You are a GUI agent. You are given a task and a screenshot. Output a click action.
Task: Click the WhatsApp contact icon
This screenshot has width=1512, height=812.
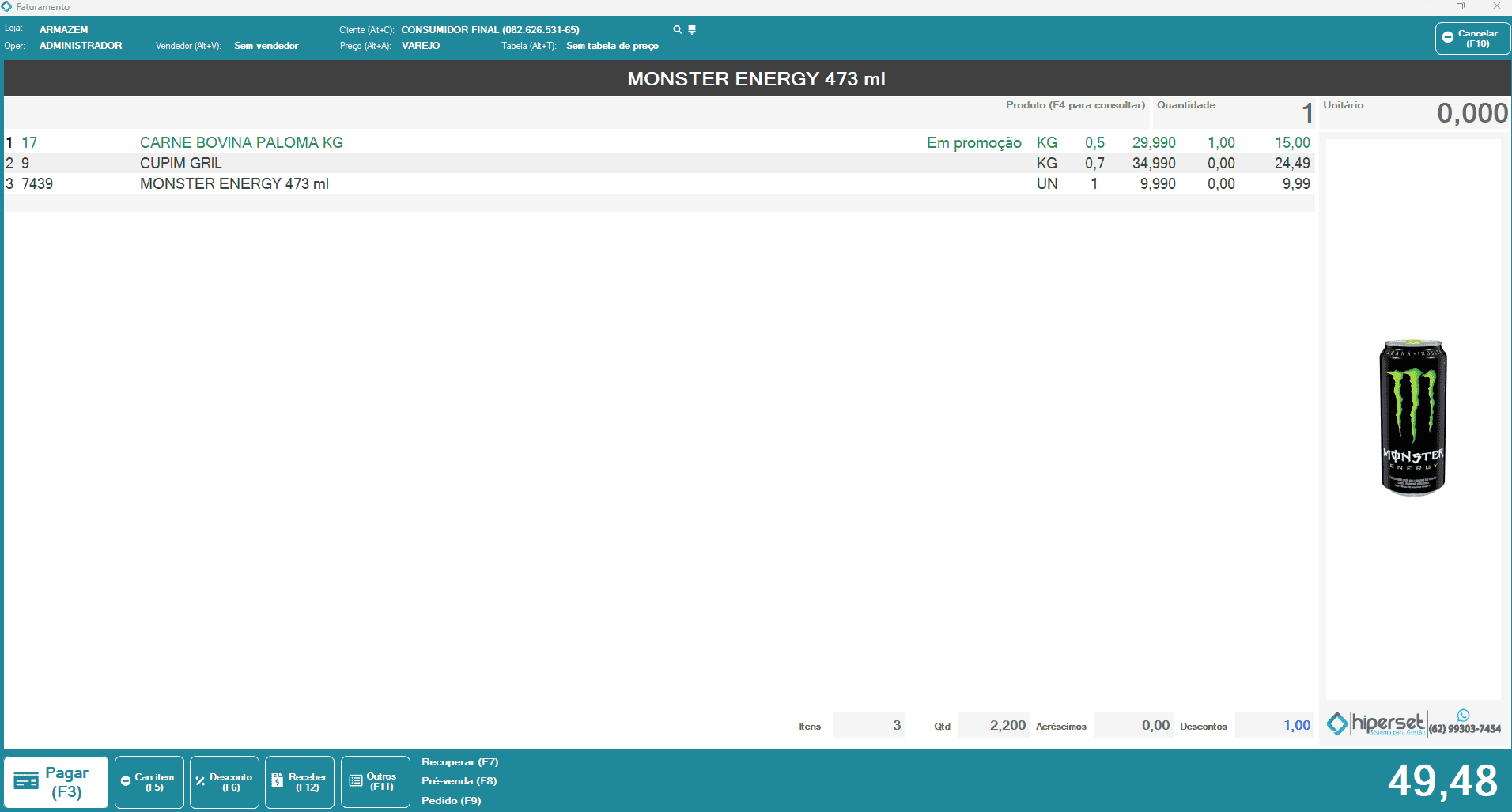(x=1463, y=715)
